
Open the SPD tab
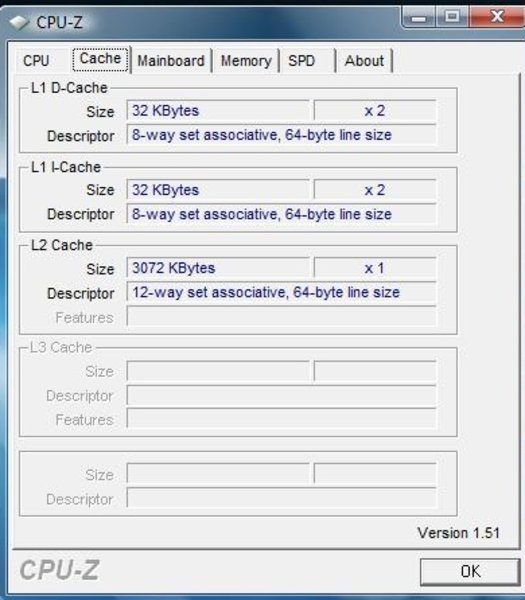click(302, 60)
